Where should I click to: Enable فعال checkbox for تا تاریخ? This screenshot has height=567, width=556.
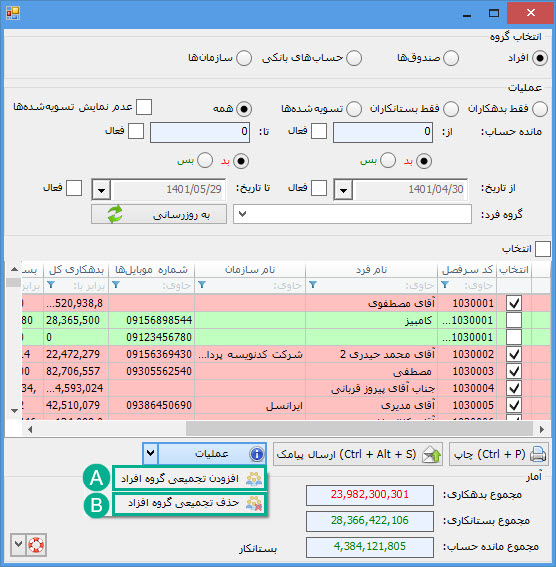click(74, 188)
